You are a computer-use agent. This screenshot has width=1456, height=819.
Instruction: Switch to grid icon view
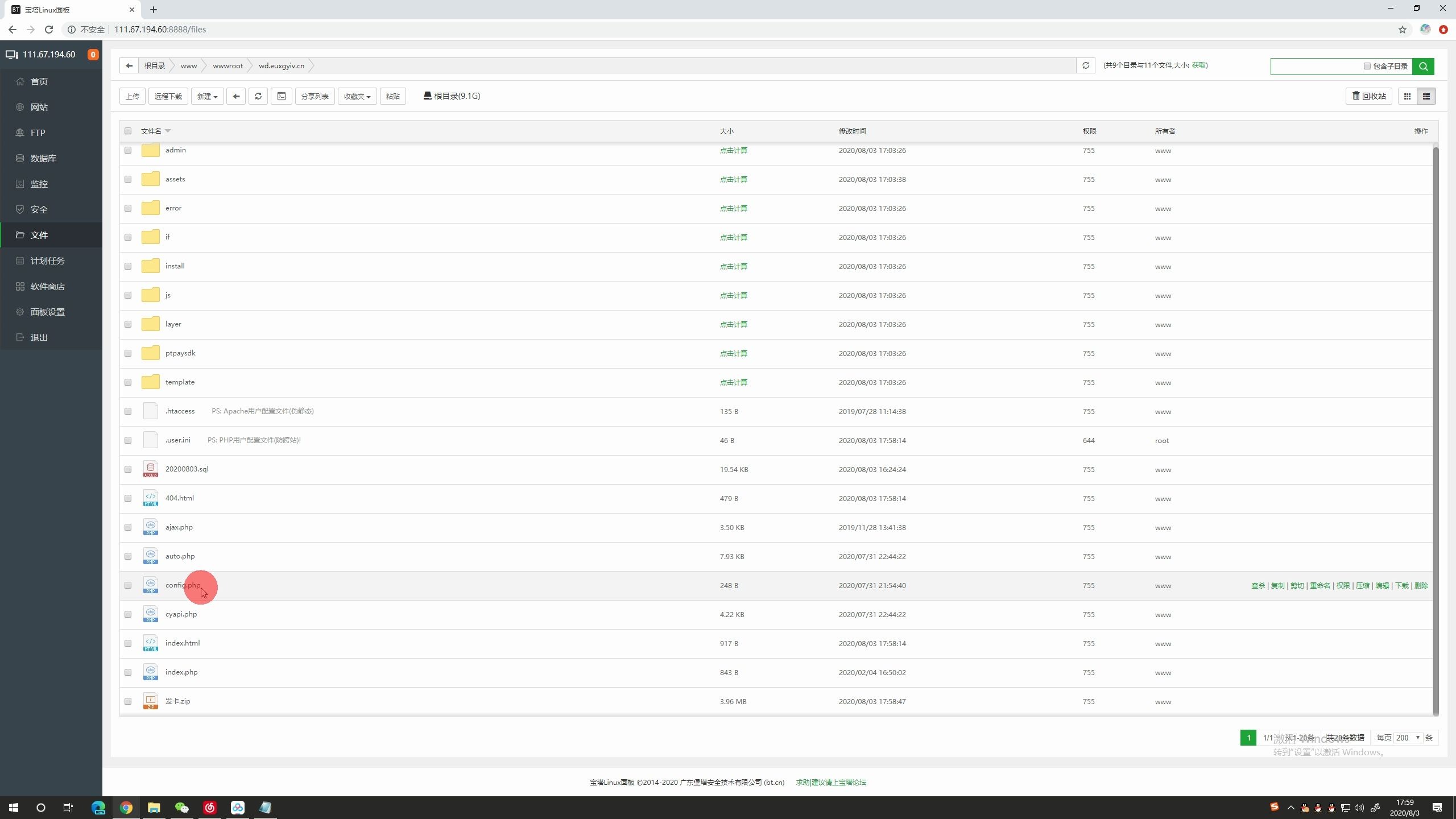[x=1407, y=96]
